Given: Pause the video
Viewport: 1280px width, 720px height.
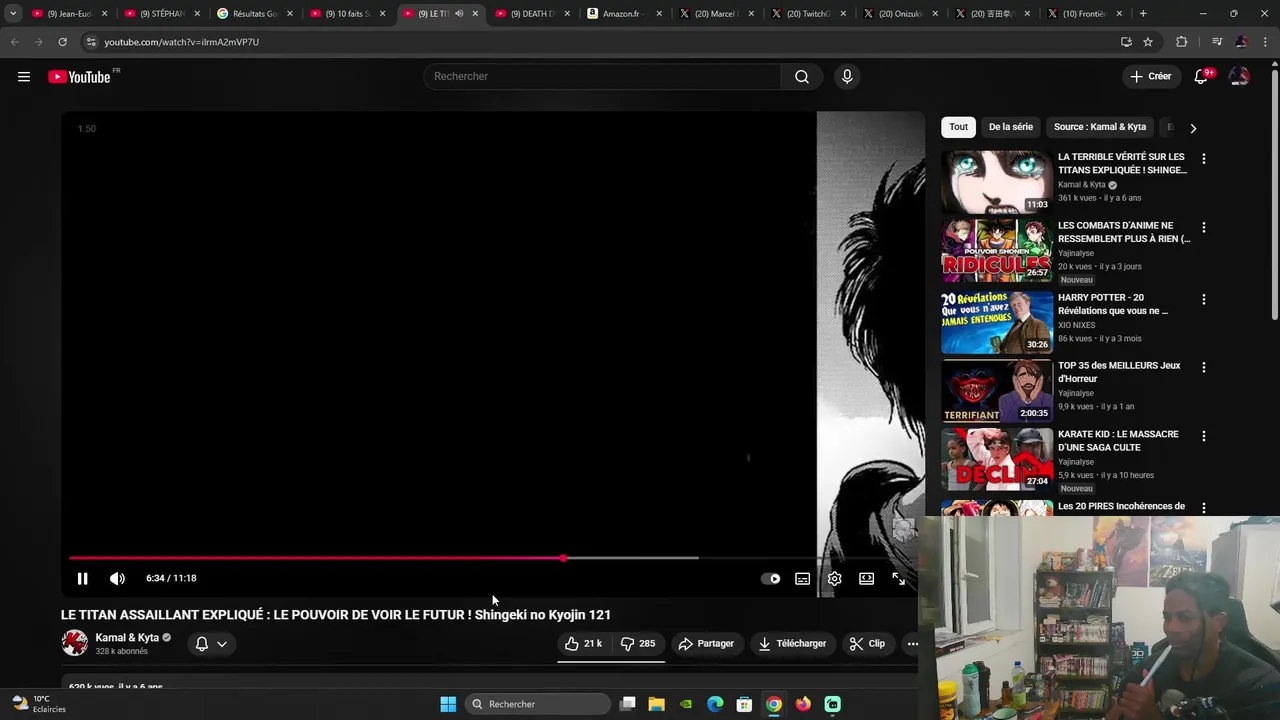Looking at the screenshot, I should (83, 578).
